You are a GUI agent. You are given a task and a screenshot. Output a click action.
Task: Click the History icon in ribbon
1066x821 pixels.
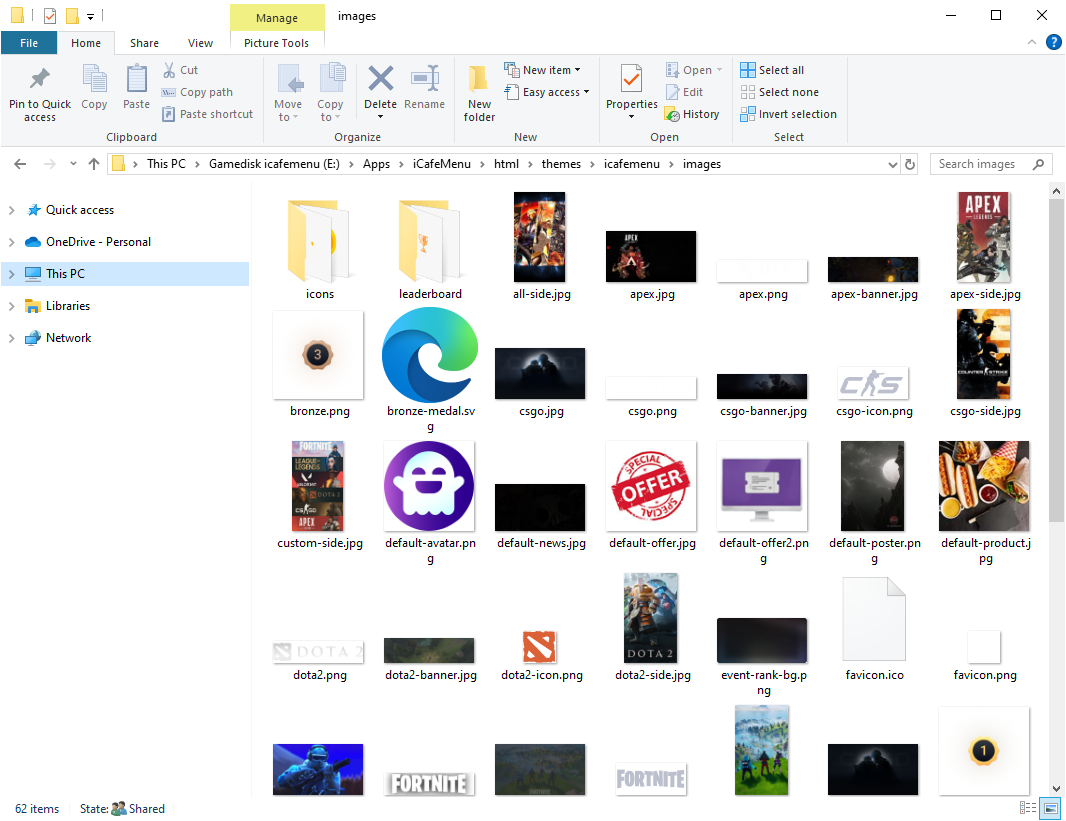click(x=672, y=114)
